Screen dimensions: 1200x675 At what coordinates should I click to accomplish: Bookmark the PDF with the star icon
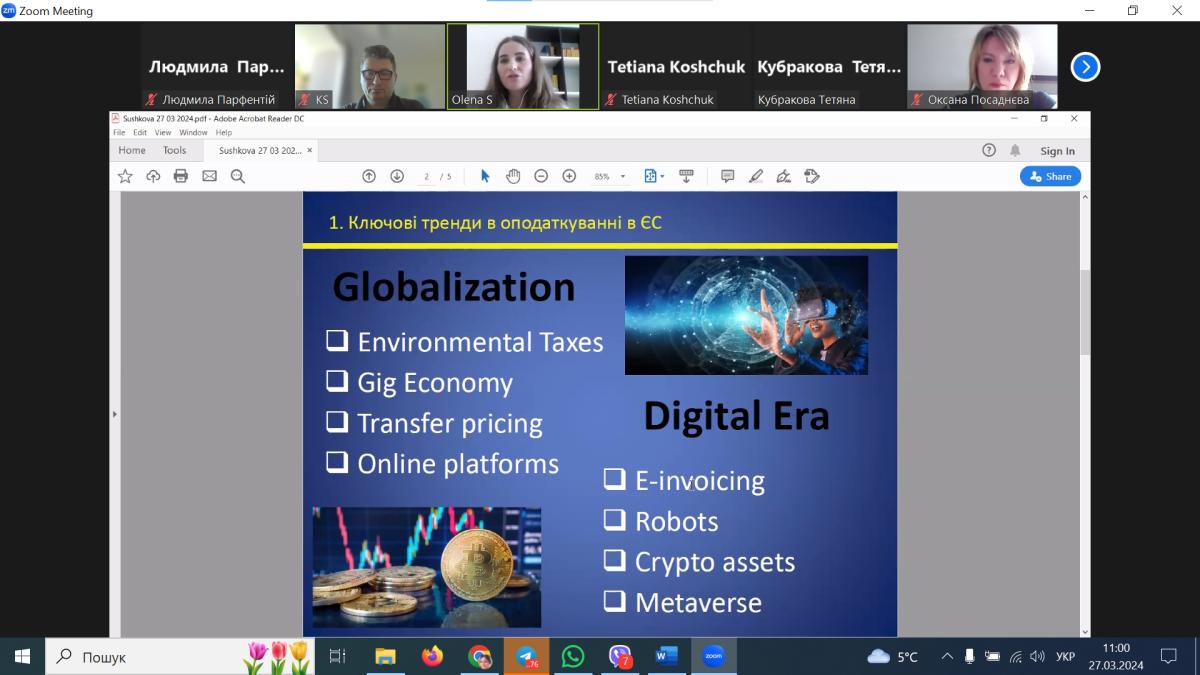coord(125,176)
